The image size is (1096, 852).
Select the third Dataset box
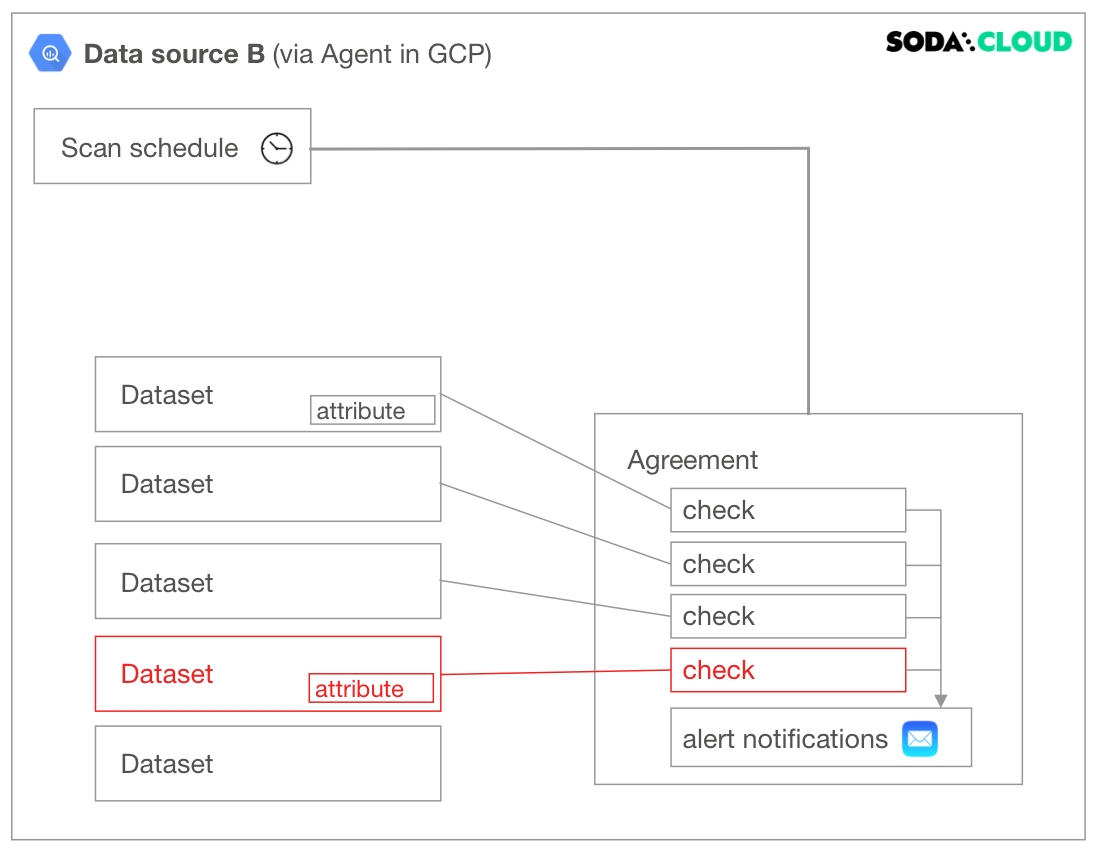point(267,581)
